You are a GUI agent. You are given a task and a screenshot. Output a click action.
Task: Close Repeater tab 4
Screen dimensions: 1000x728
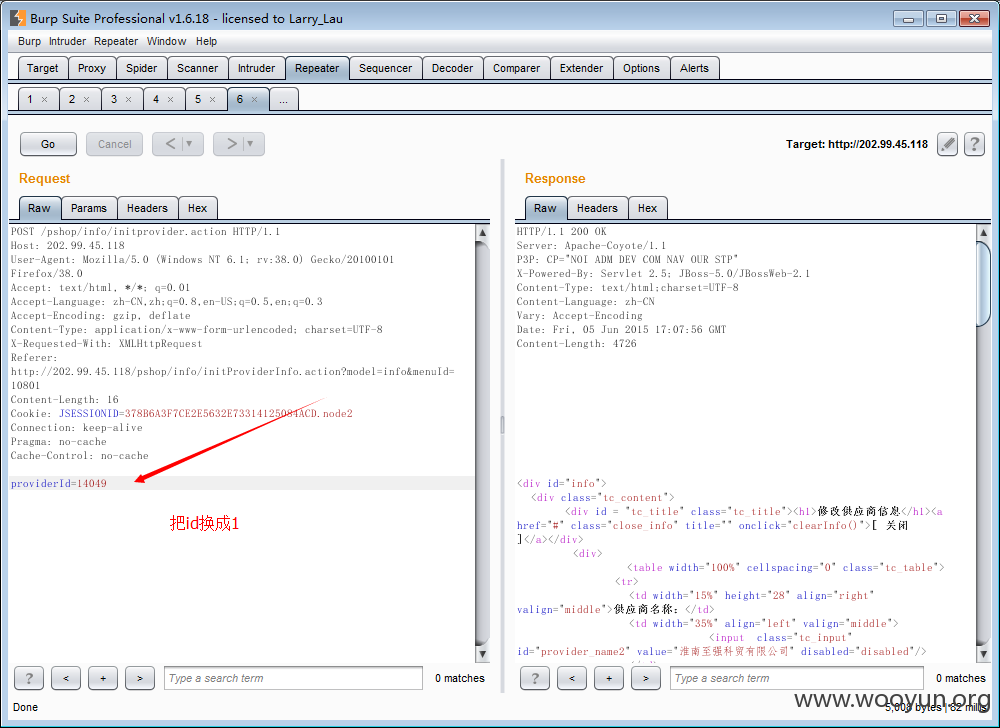point(171,99)
